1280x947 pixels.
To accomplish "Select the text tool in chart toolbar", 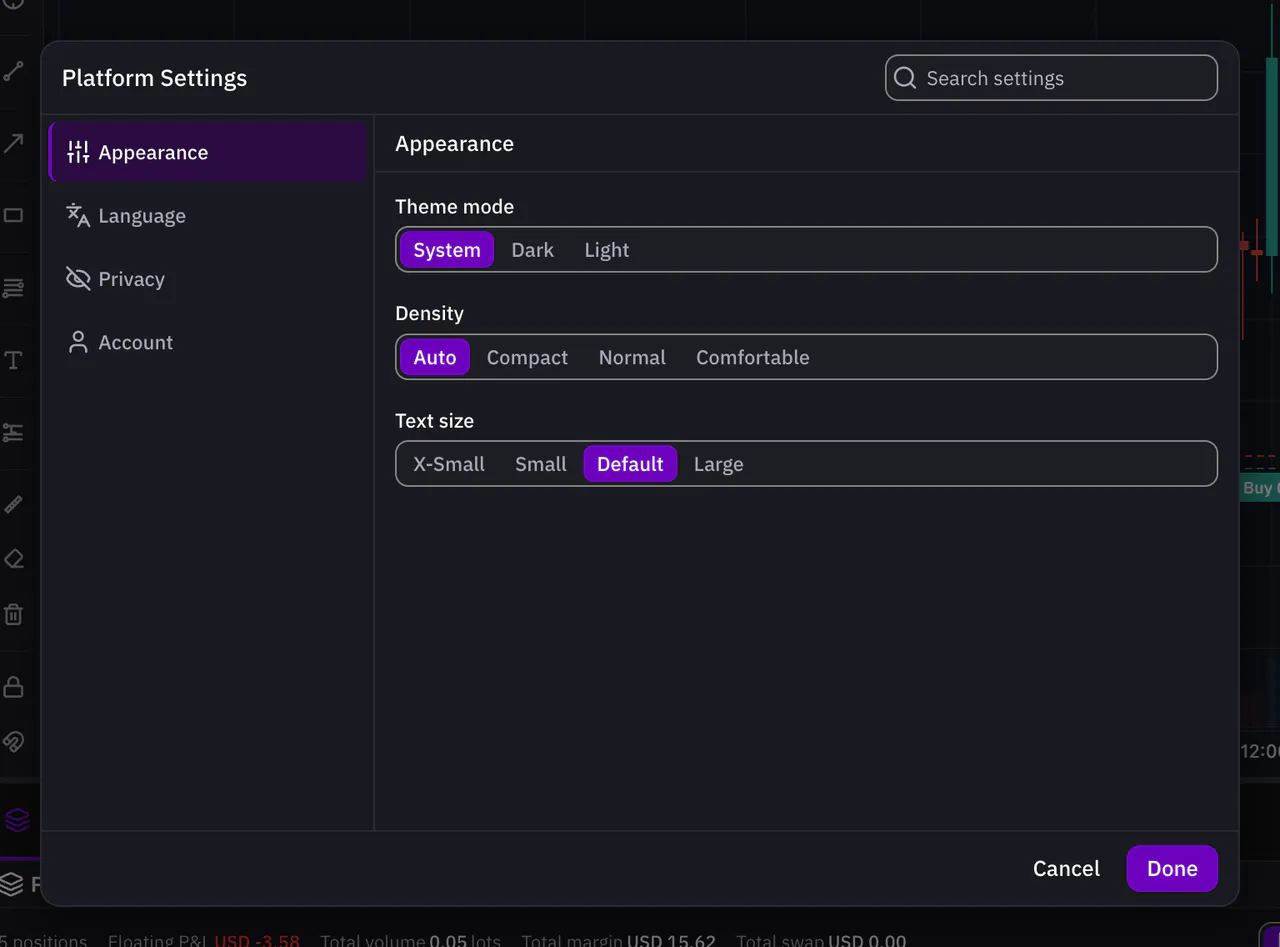I will tap(13, 360).
